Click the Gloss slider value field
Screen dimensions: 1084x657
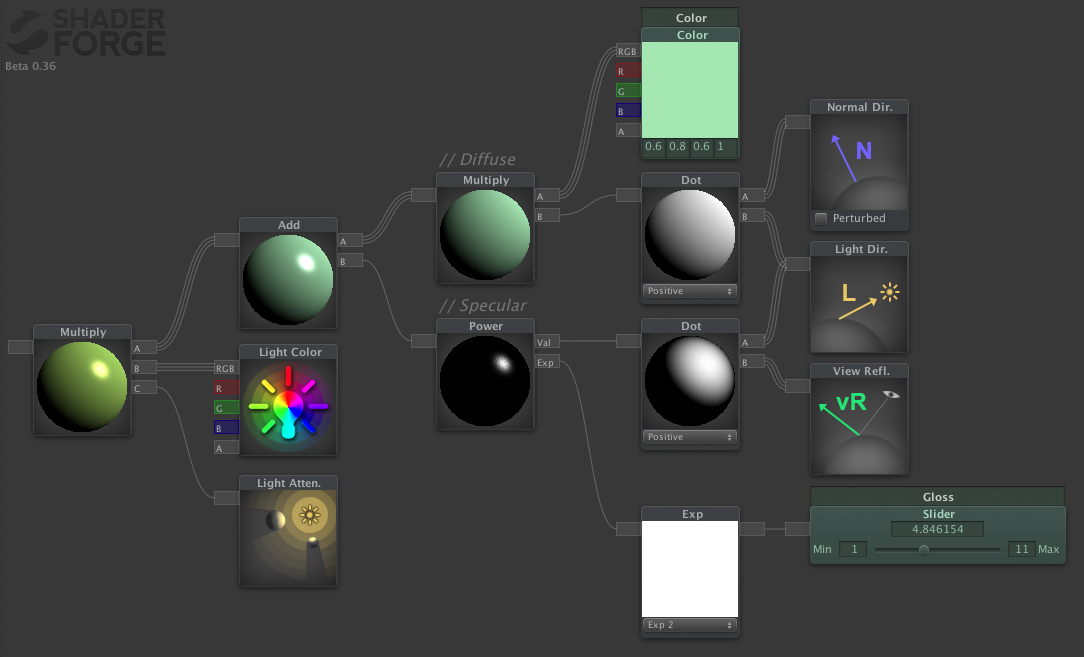tap(937, 529)
